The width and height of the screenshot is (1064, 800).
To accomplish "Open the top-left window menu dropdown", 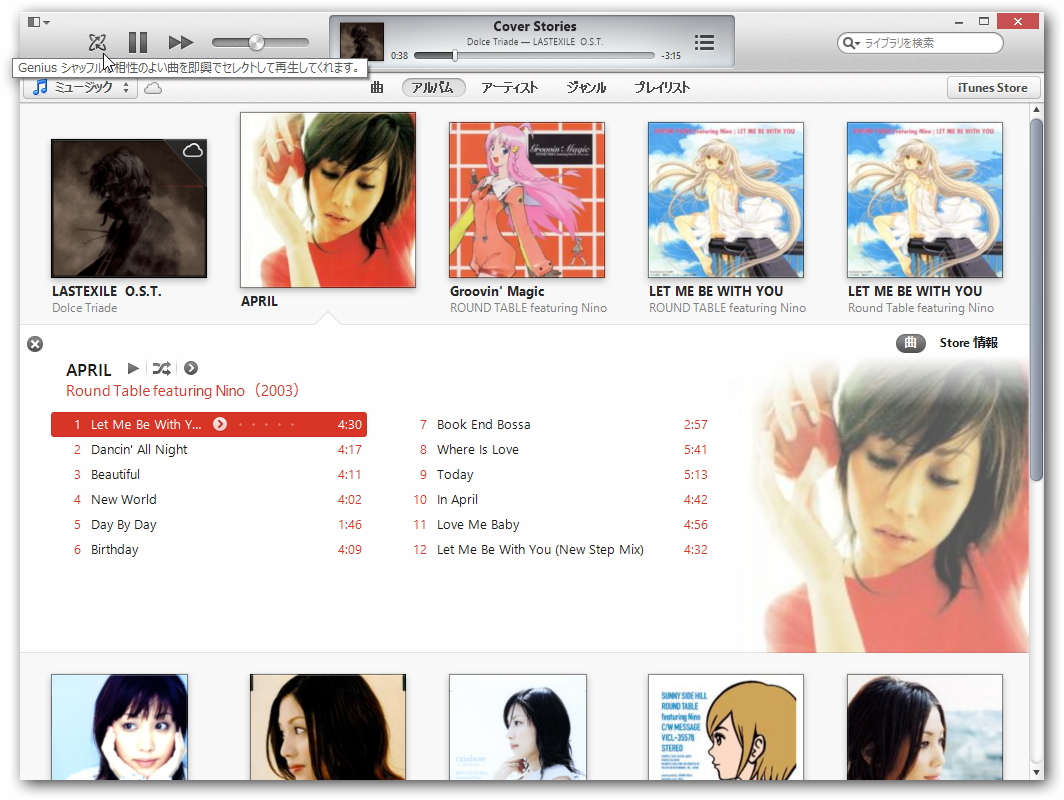I will click(x=38, y=22).
